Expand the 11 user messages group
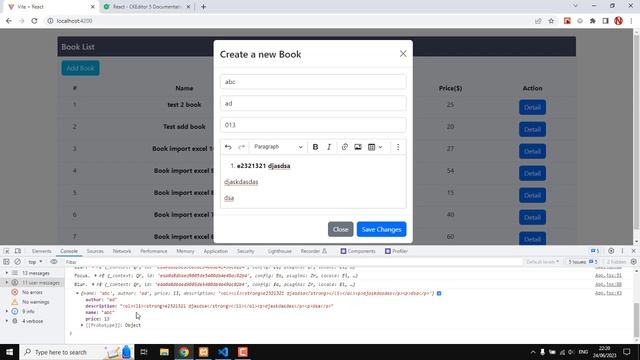The width and height of the screenshot is (640, 360). tap(7, 282)
